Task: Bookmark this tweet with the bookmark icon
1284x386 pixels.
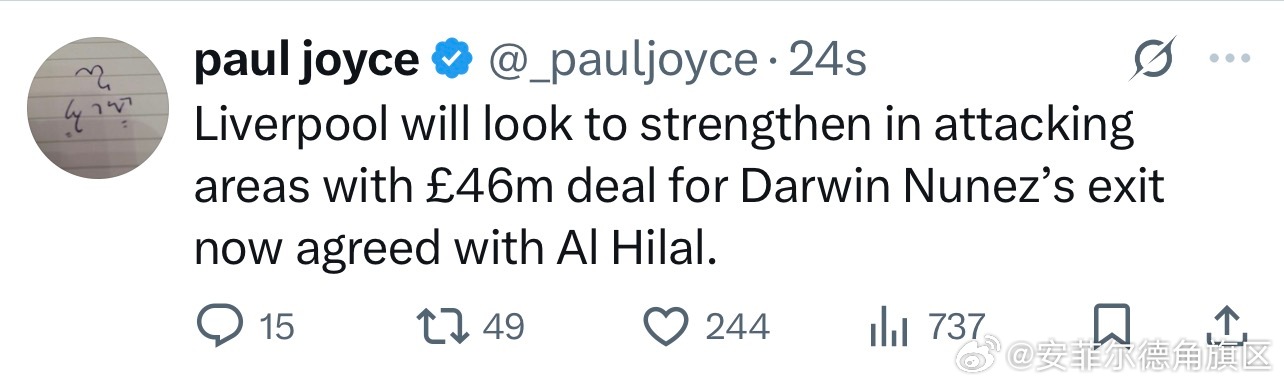Action: [1111, 325]
